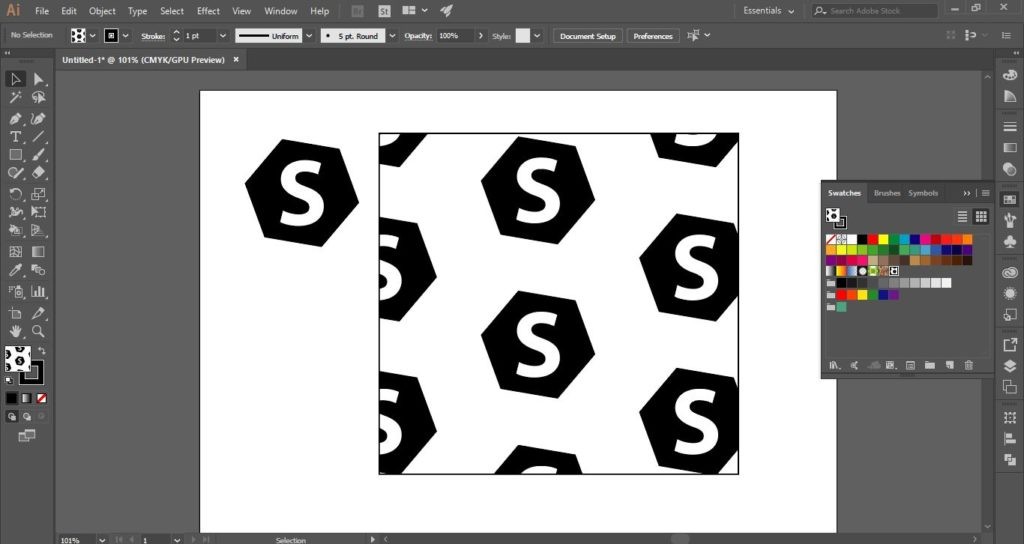Select the Hand tool
The image size is (1024, 544).
15,331
